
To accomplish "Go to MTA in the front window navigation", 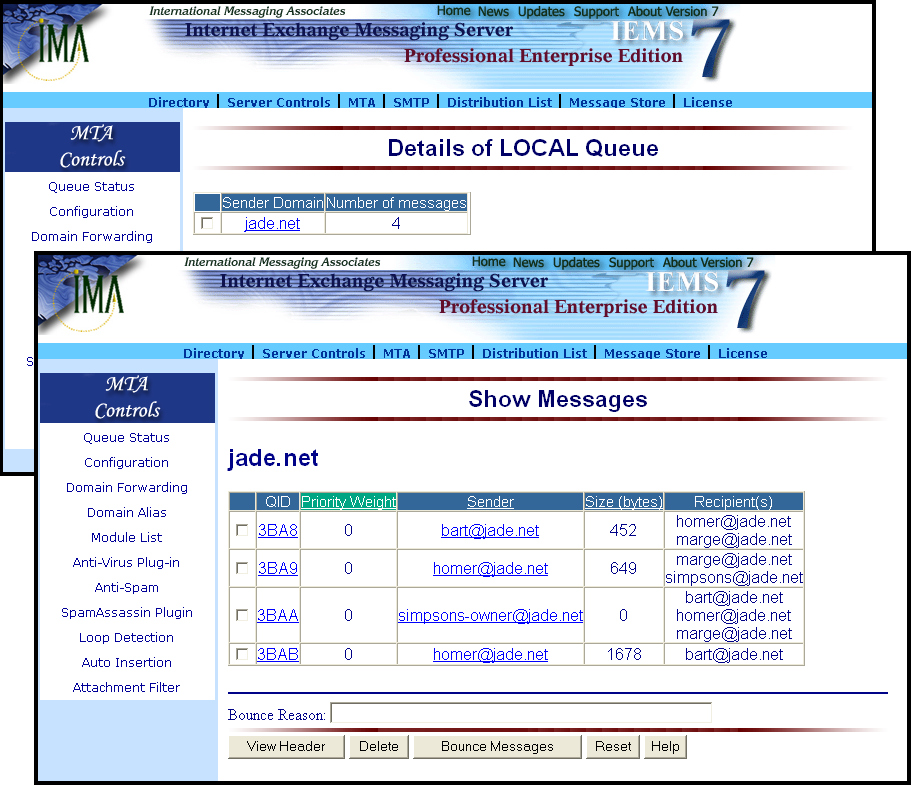I will 396,353.
